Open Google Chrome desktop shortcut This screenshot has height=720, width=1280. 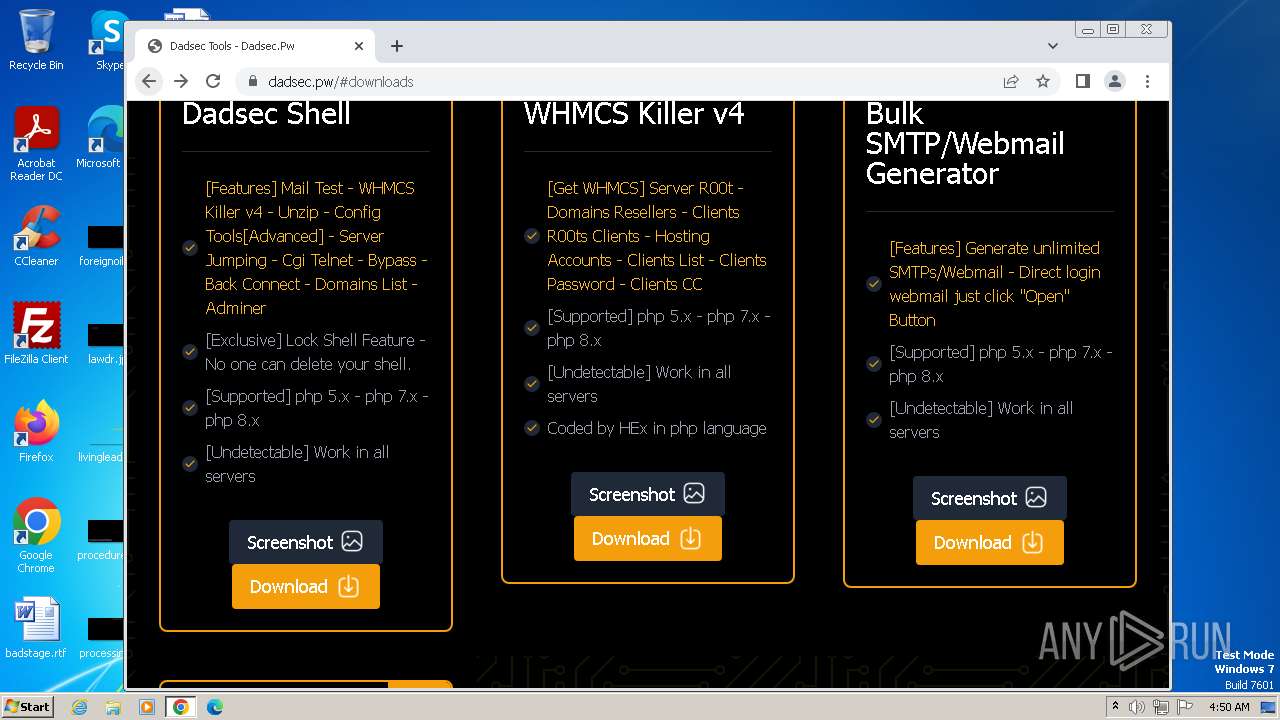pos(36,536)
